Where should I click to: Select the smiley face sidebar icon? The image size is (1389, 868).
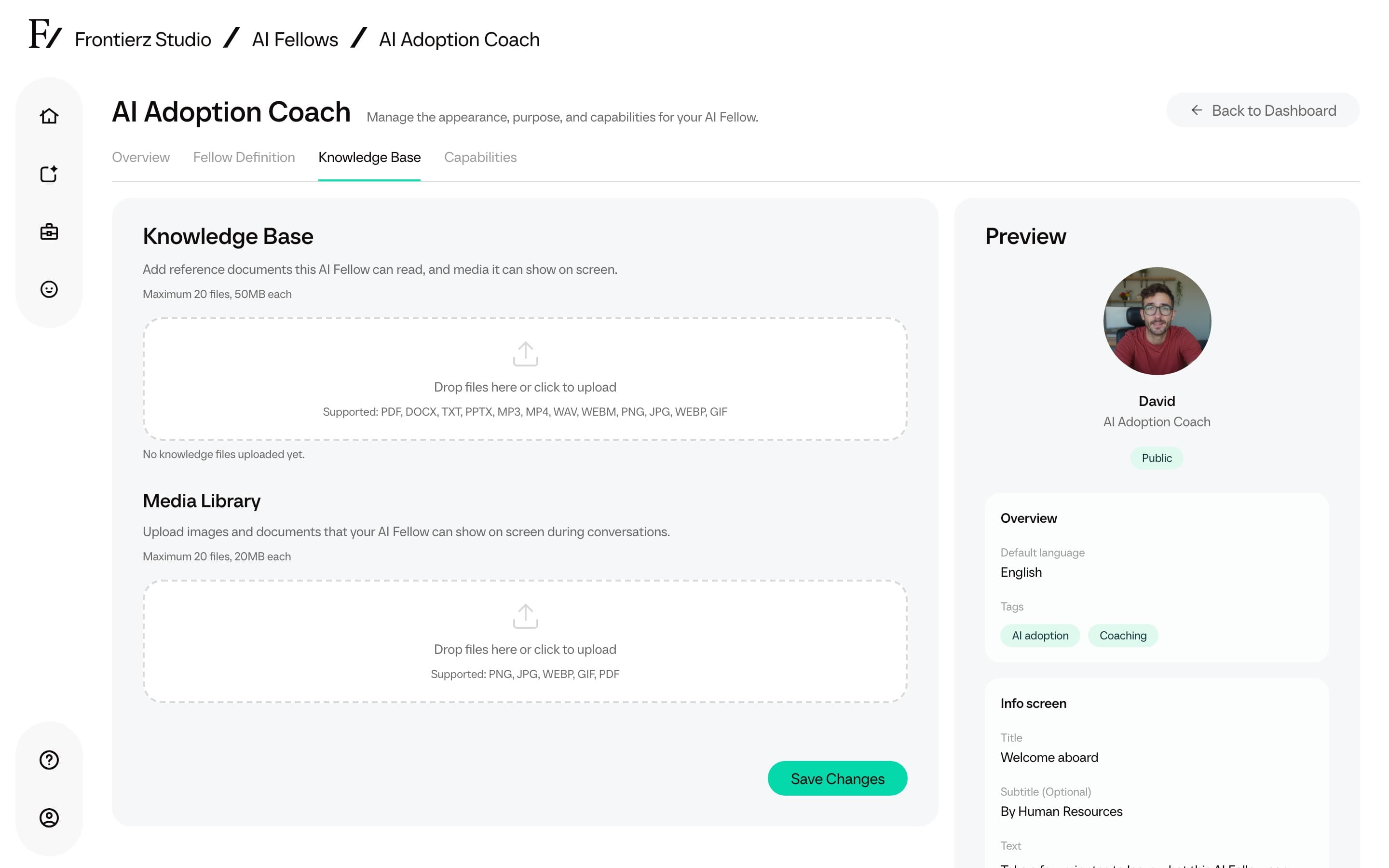pos(49,289)
